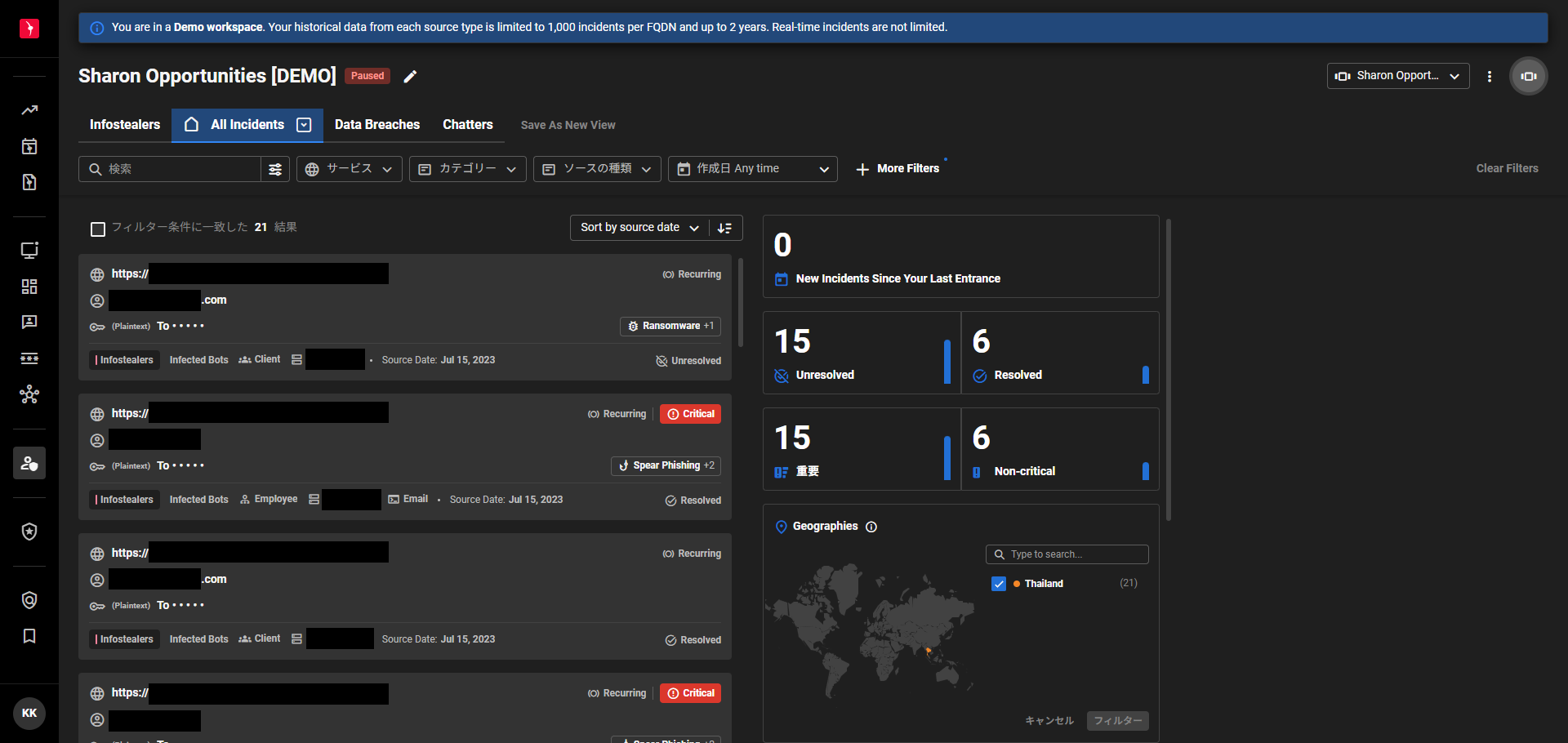Click the Geographies info icon

pyautogui.click(x=871, y=527)
